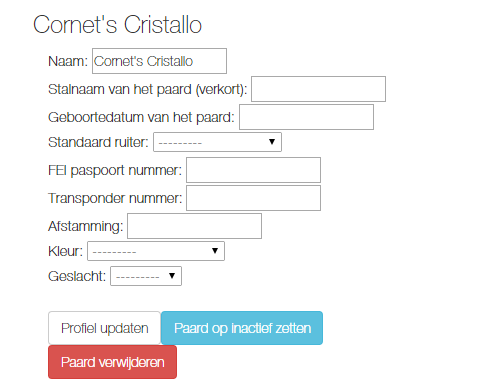Screen dimensions: 500x387
Task: Expand the Geslacht dropdown
Action: tap(146, 276)
